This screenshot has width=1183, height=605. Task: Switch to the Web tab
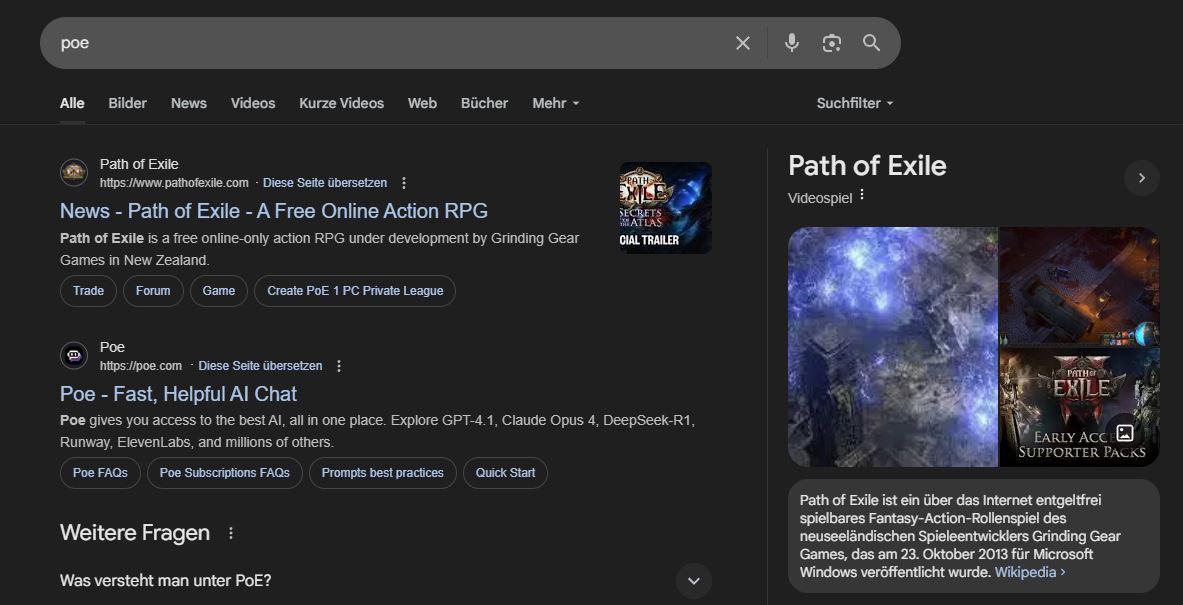422,103
